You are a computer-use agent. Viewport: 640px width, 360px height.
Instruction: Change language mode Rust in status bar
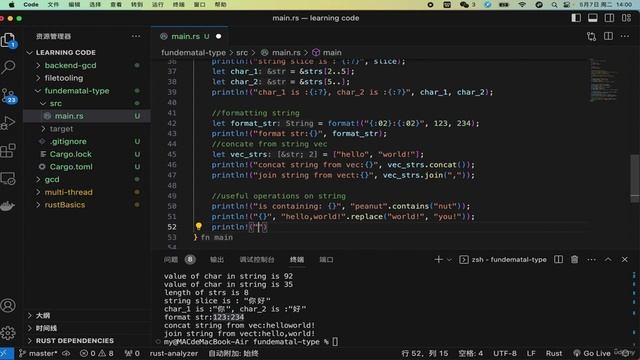tap(554, 353)
